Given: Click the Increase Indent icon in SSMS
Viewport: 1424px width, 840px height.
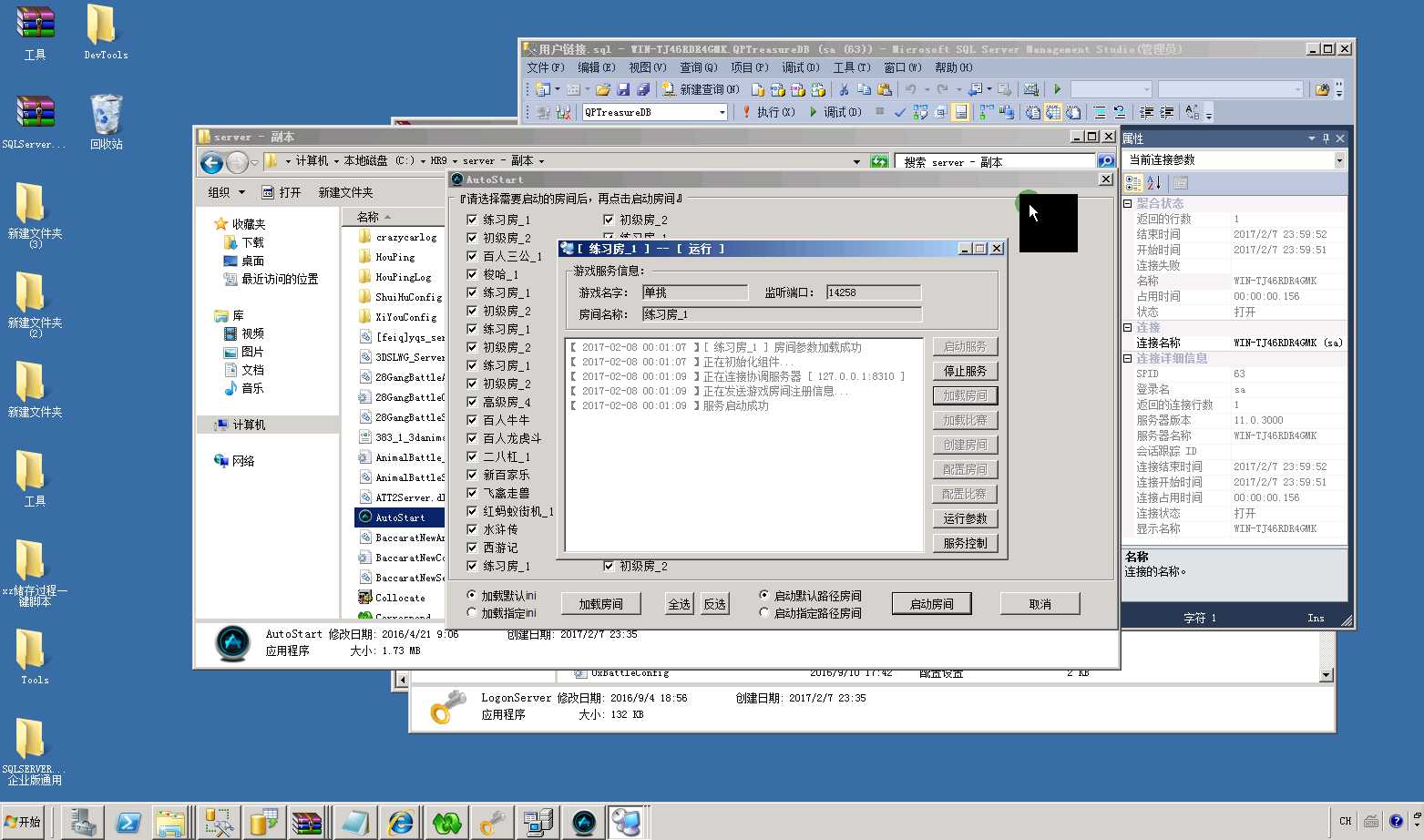Looking at the screenshot, I should pyautogui.click(x=1166, y=112).
